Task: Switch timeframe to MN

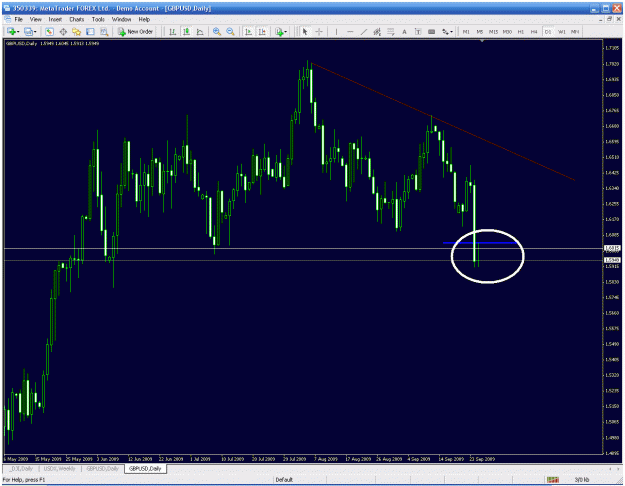Action: pyautogui.click(x=575, y=31)
